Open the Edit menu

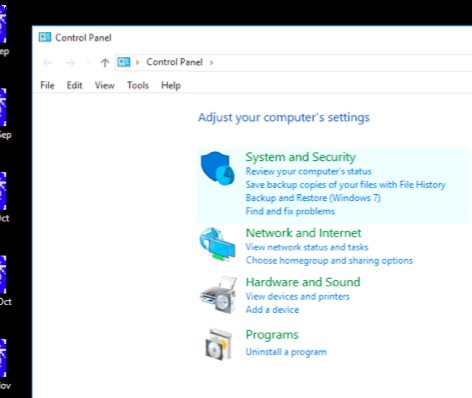(x=74, y=85)
